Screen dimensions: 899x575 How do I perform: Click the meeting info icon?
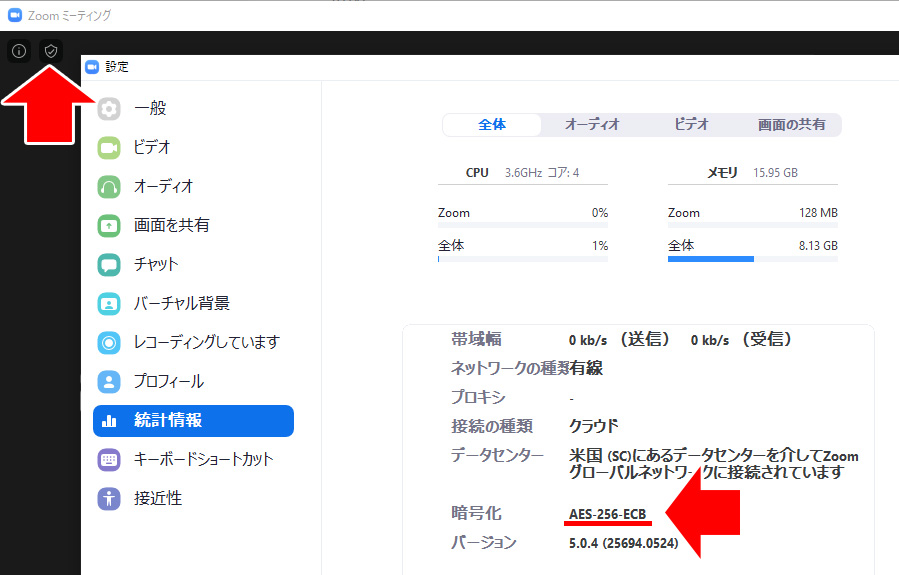point(19,50)
